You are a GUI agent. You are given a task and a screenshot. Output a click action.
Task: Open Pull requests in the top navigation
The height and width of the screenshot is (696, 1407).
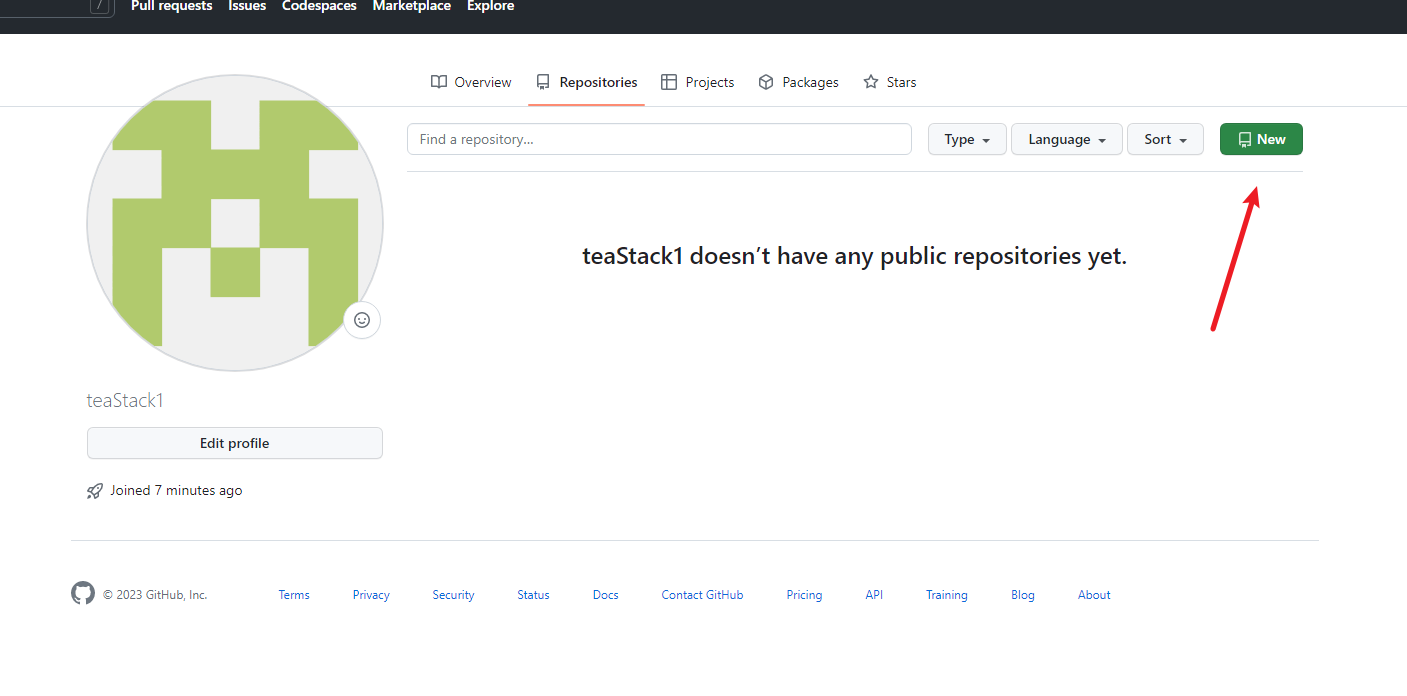(x=172, y=6)
